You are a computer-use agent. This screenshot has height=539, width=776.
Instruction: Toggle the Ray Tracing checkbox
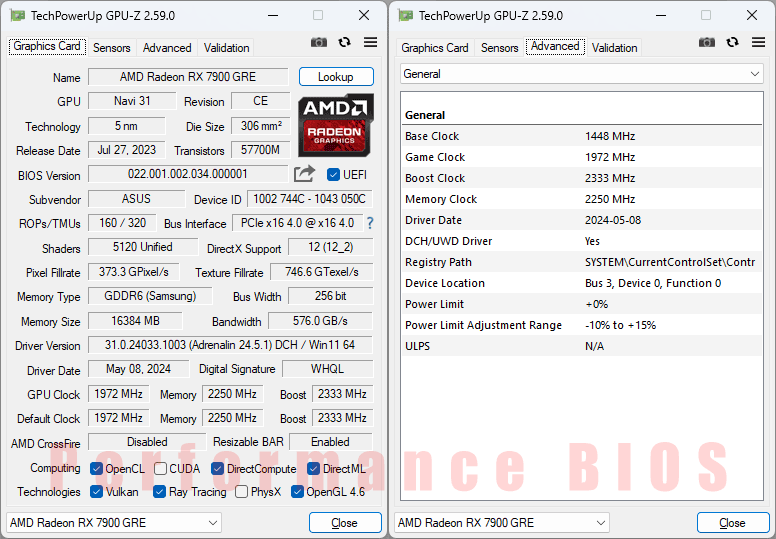159,492
